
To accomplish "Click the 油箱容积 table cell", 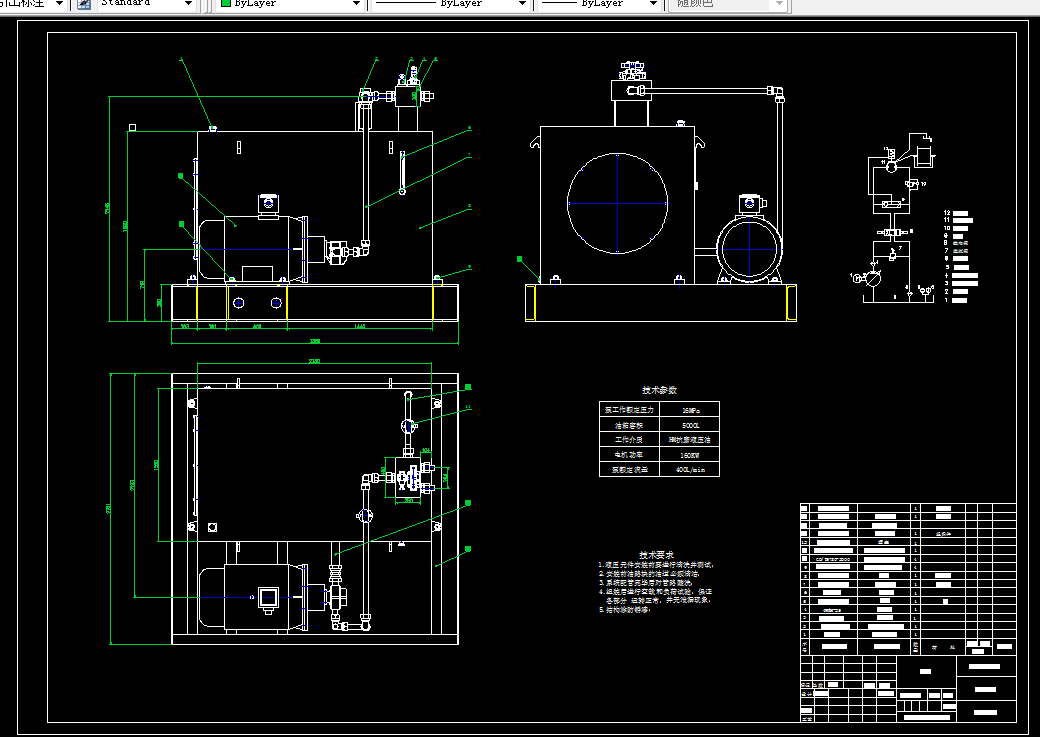I will 629,425.
